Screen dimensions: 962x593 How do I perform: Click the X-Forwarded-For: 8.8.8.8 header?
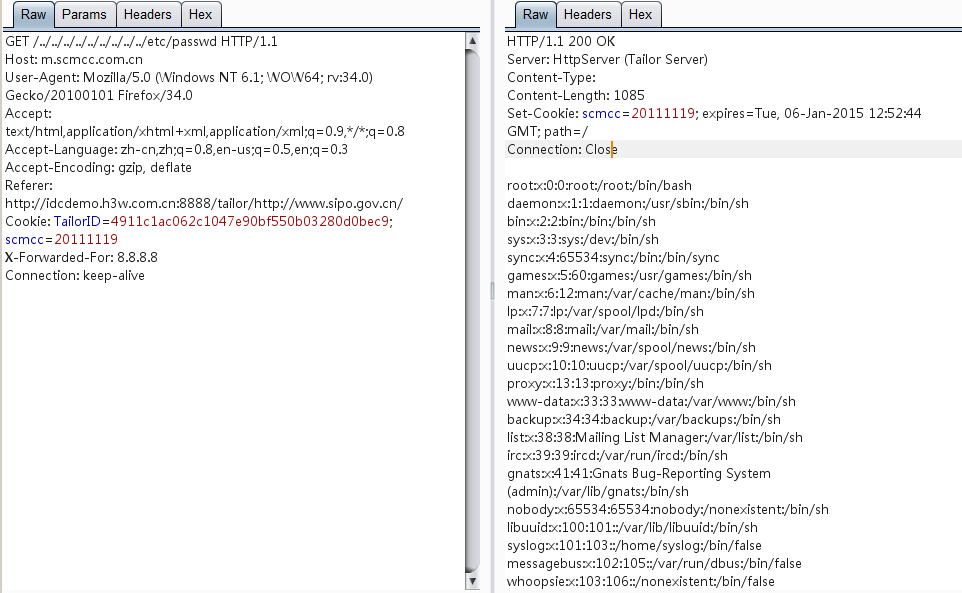tap(81, 258)
